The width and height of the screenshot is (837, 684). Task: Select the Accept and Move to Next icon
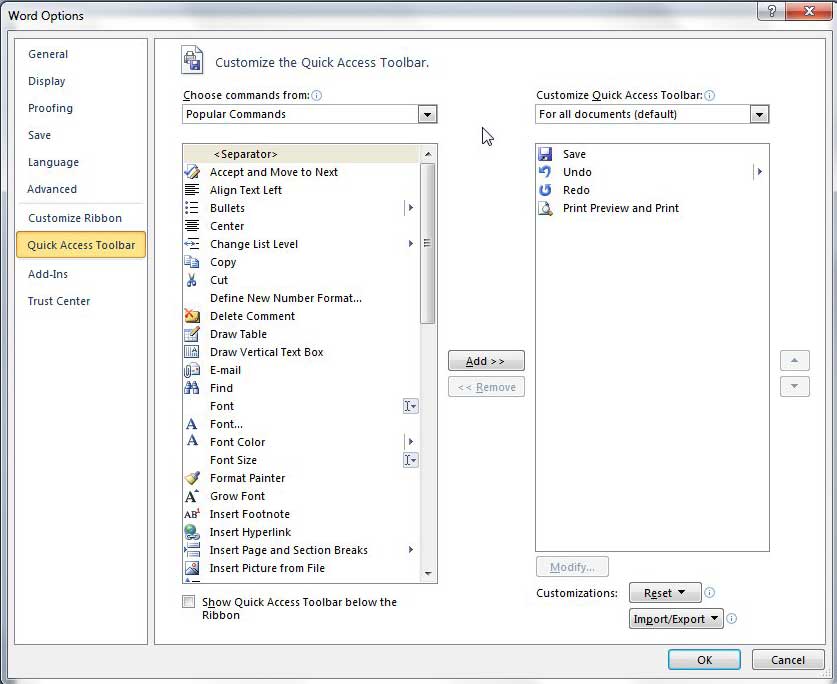(192, 172)
